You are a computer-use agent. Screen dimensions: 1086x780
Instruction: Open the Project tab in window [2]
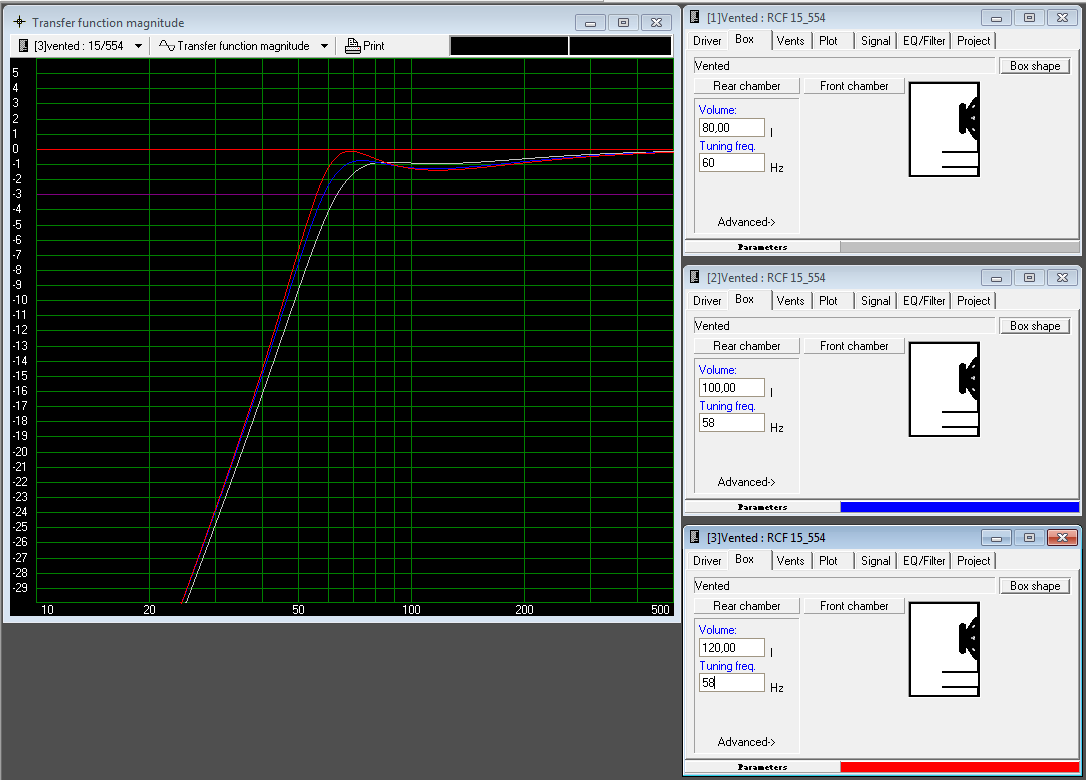973,301
